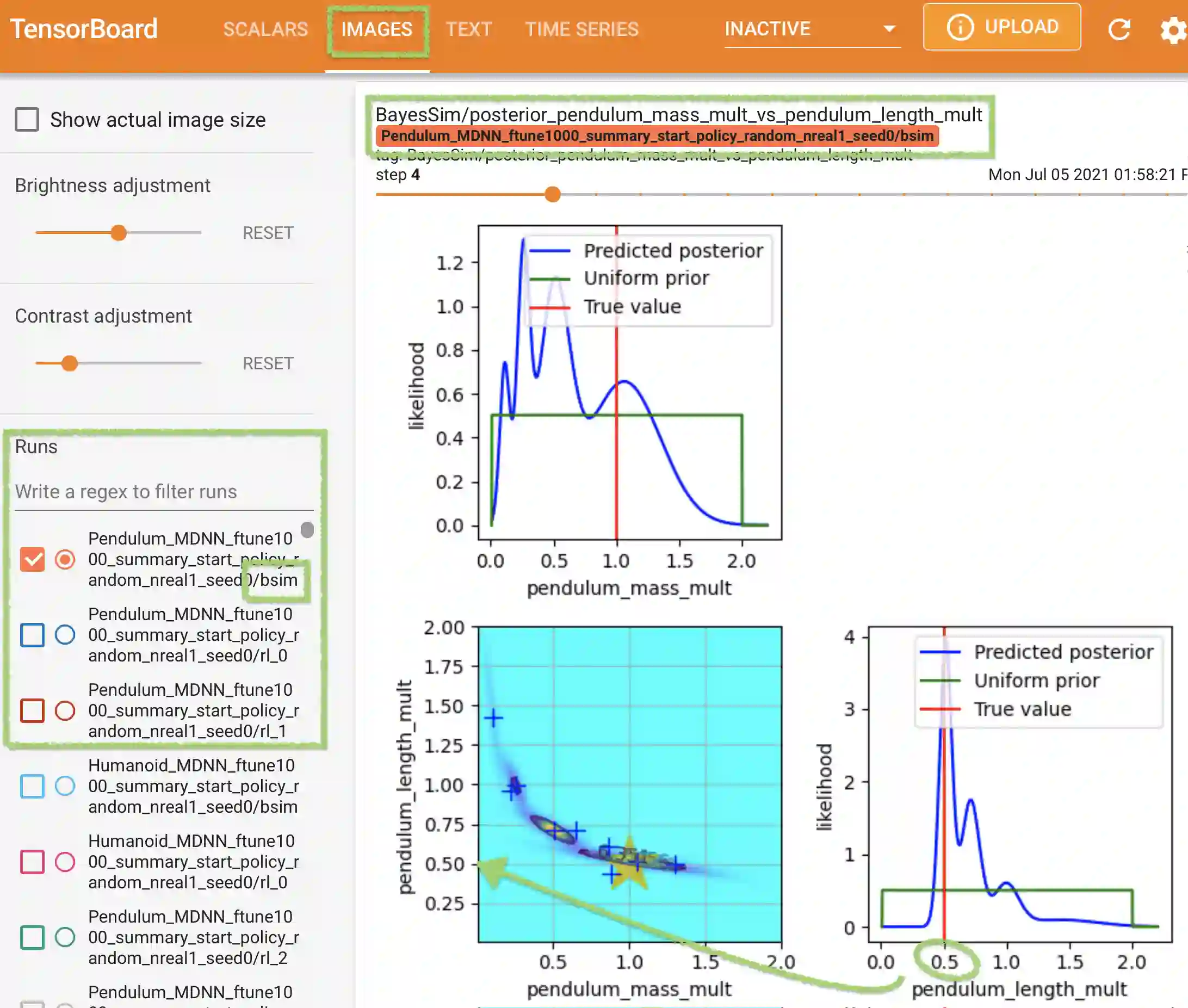
Task: Expand the INACTIVE dropdown arrow
Action: (x=889, y=29)
